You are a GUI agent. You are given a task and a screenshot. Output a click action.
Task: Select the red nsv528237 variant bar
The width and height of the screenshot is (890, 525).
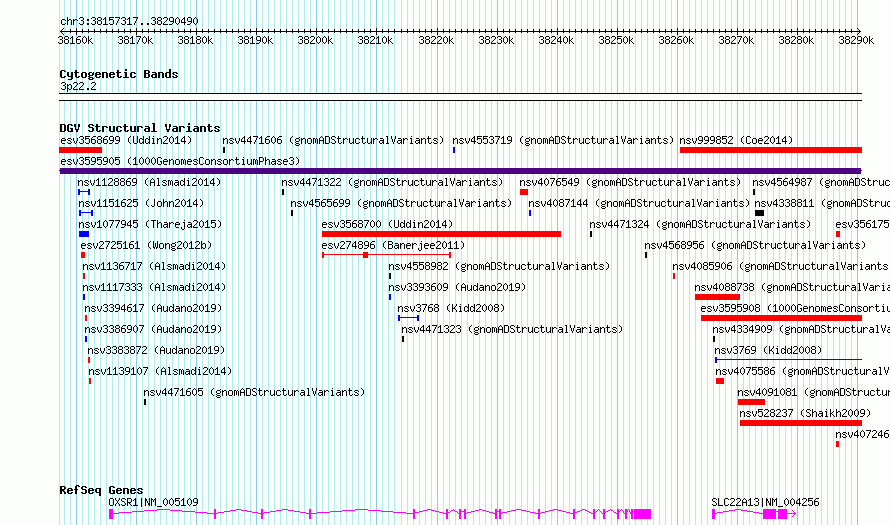[801, 423]
